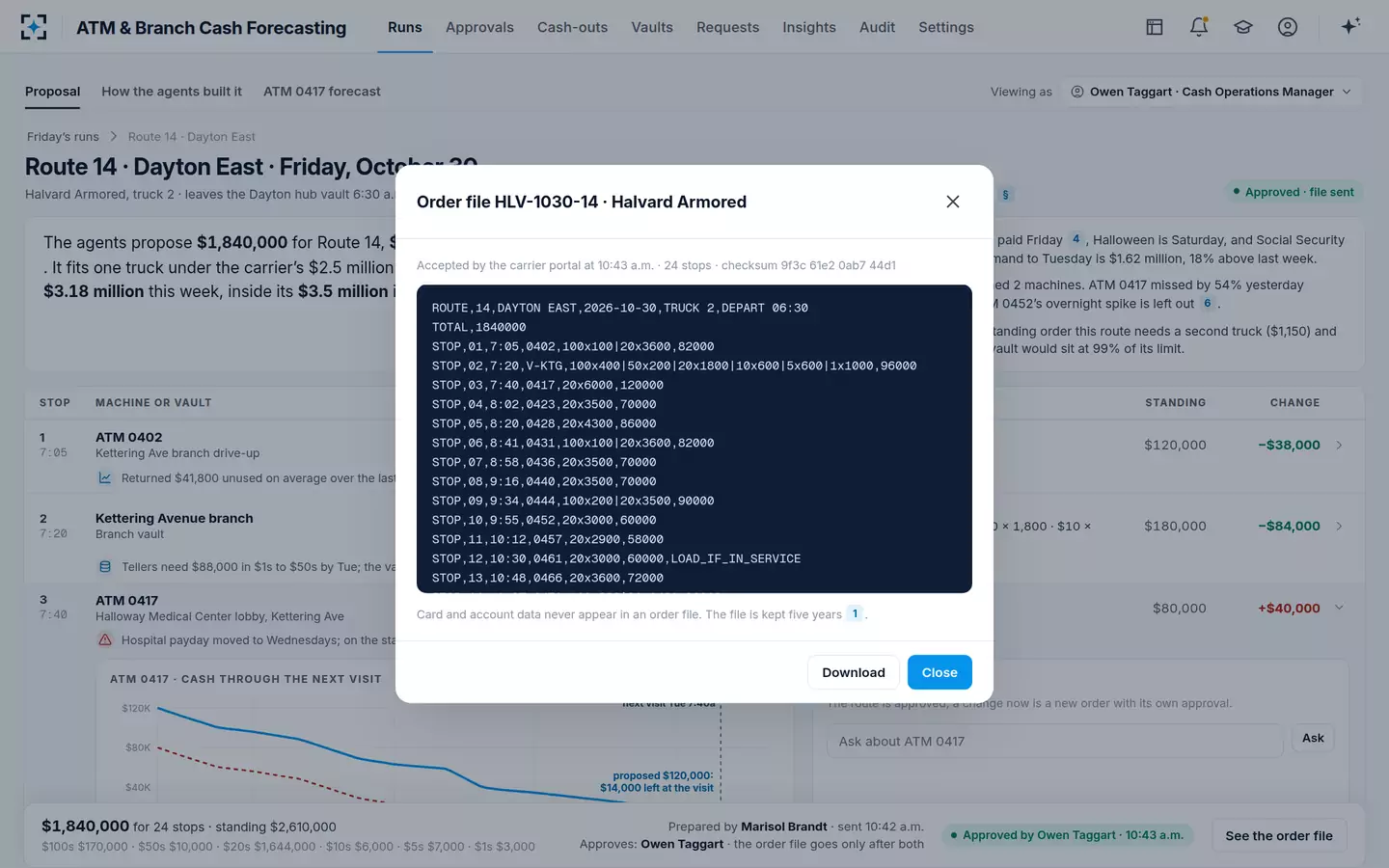Image resolution: width=1389 pixels, height=868 pixels.
Task: Select the Proposal sub-tab
Action: click(x=52, y=92)
